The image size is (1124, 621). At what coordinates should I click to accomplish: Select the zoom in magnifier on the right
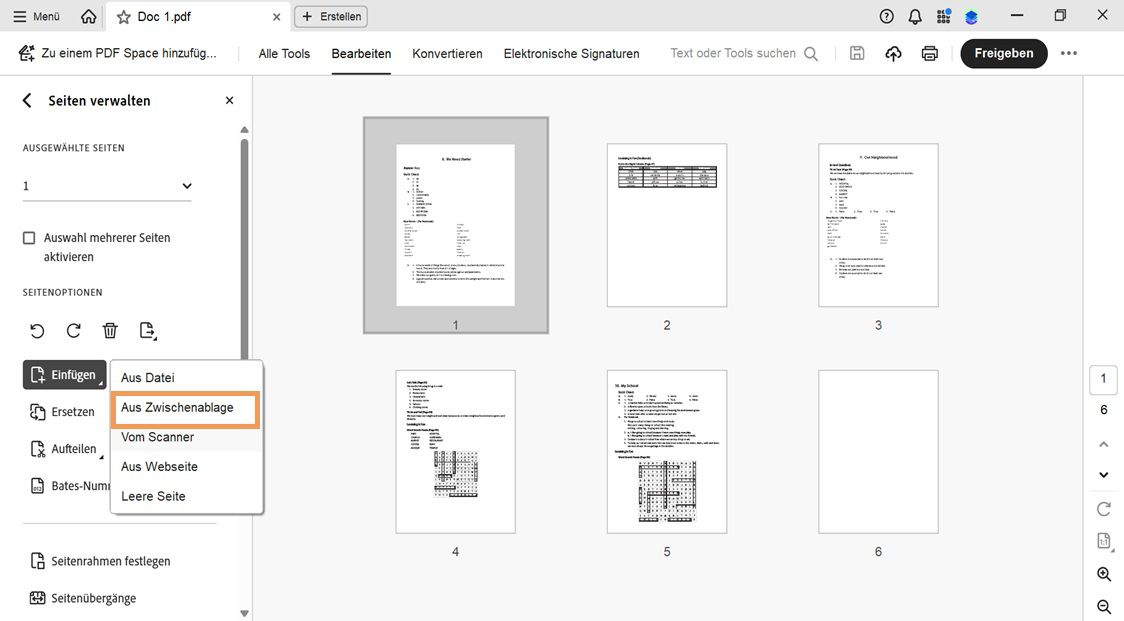click(x=1103, y=574)
